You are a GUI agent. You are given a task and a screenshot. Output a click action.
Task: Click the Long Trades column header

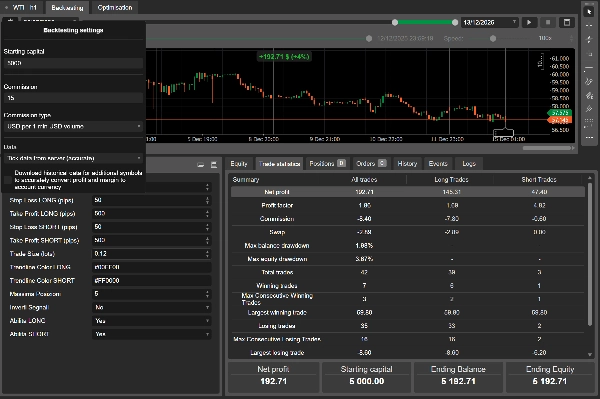(452, 179)
